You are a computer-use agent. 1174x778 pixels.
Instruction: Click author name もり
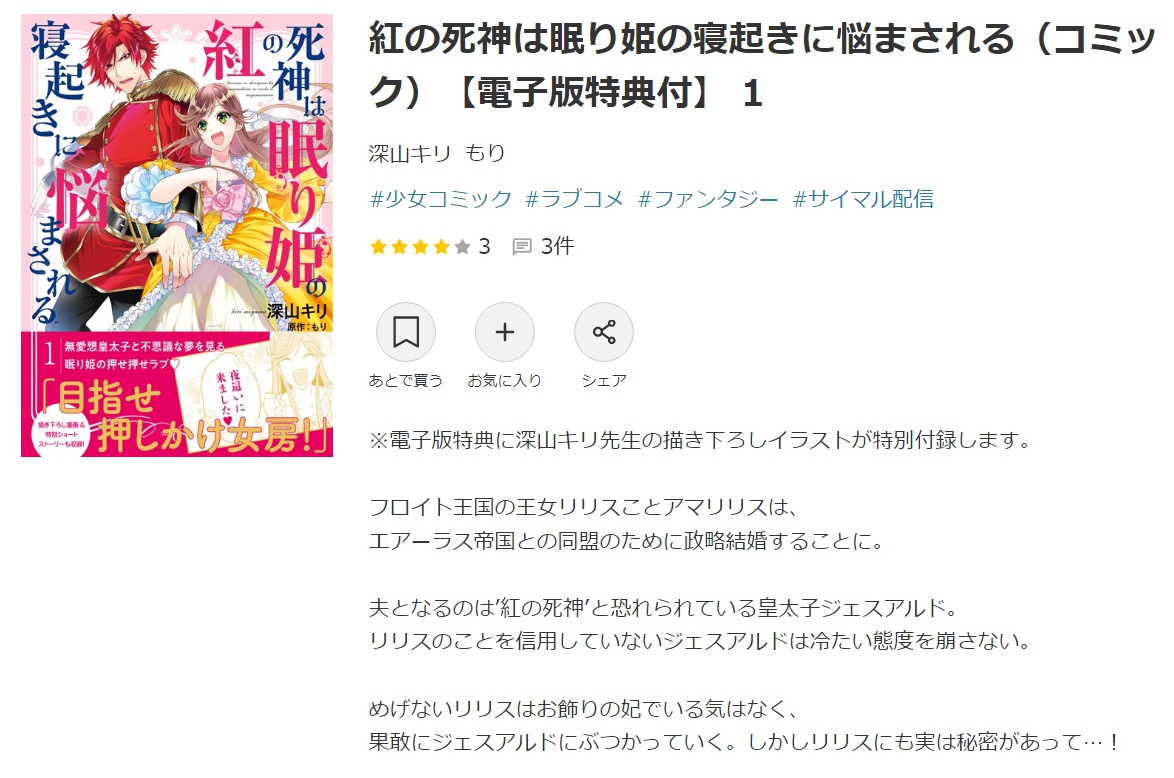pyautogui.click(x=485, y=154)
